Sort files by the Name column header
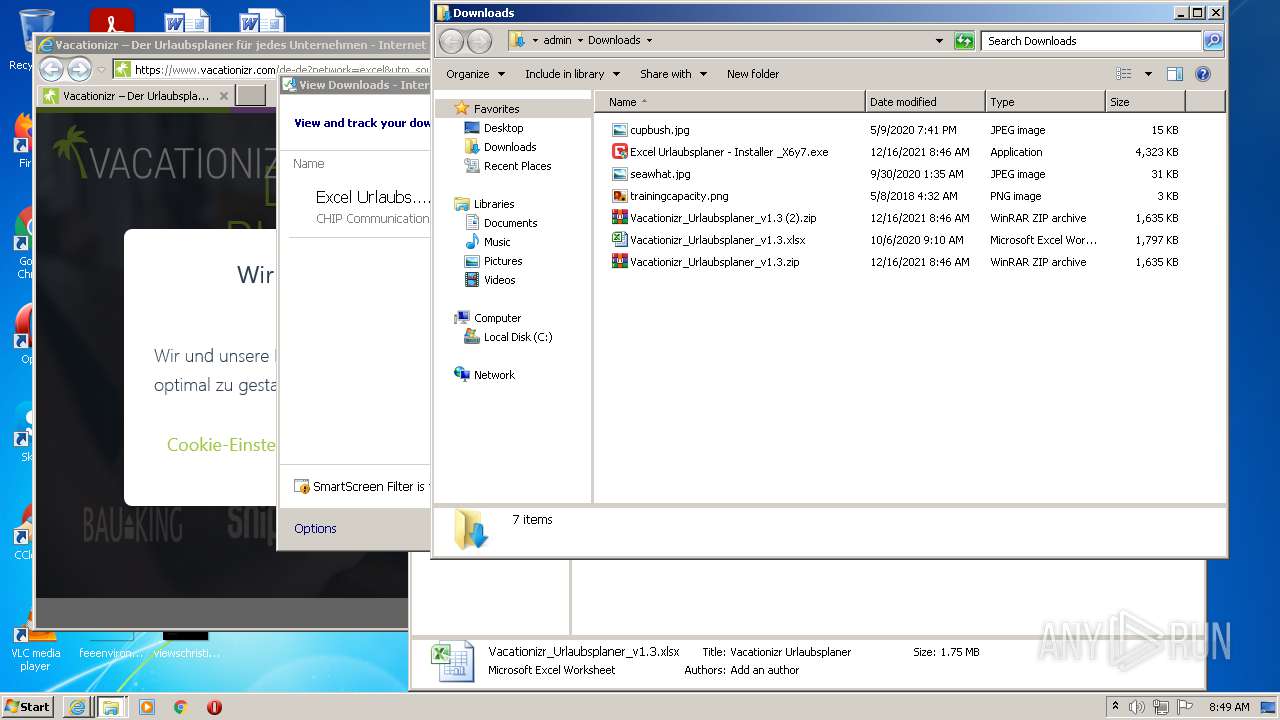1280x720 pixels. [x=730, y=102]
